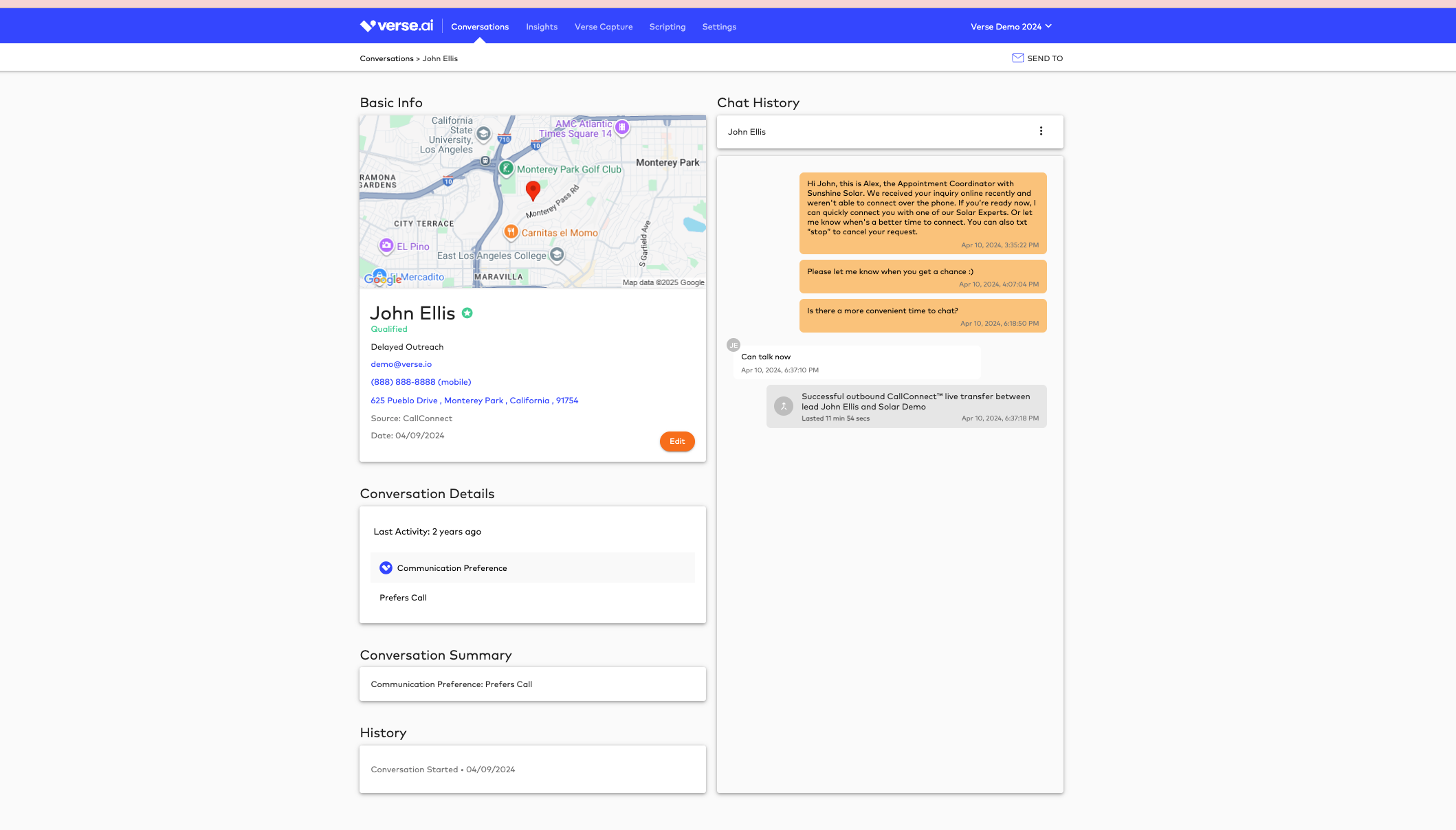Expand the Verse Demo 2024 account dropdown
This screenshot has height=830, width=1456.
1011,27
